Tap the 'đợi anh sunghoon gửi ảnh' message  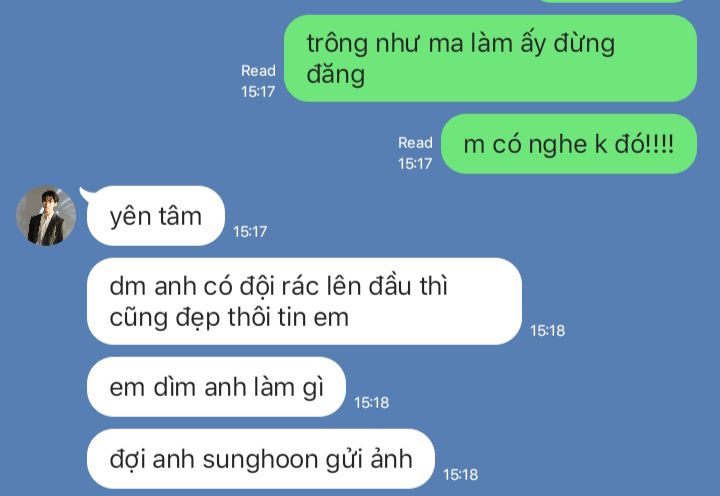click(x=261, y=459)
